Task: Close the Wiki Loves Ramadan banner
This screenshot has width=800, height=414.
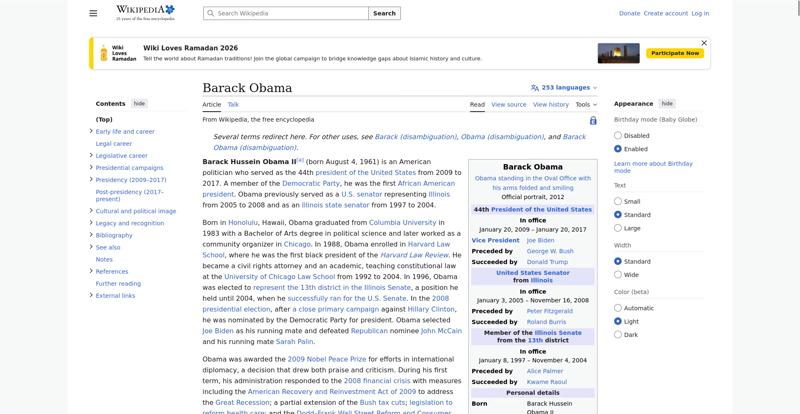Action: pyautogui.click(x=704, y=43)
